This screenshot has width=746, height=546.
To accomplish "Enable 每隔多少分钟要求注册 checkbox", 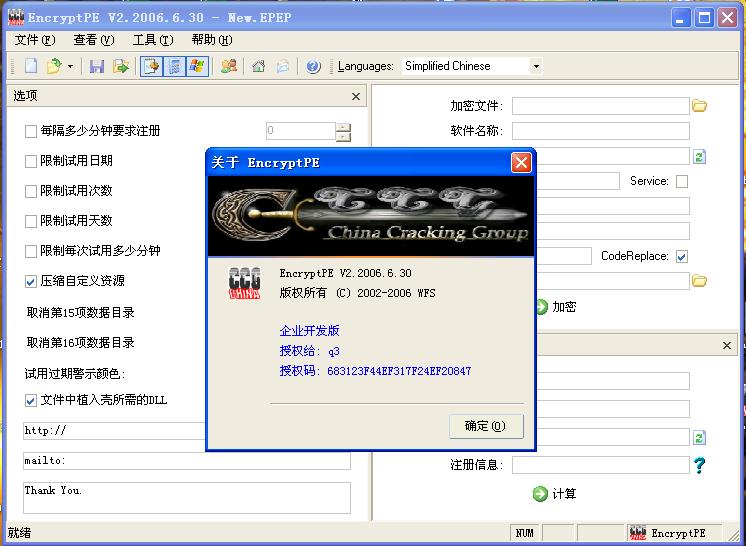I will pyautogui.click(x=31, y=131).
